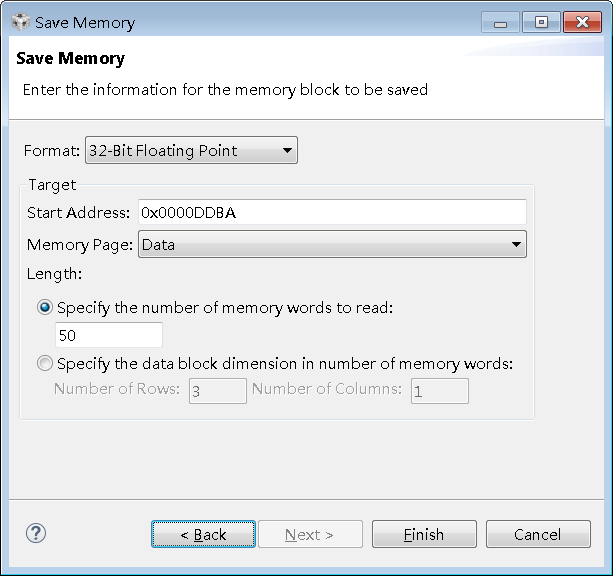Screen dimensions: 613x576
Task: Click the Format dropdown arrow
Action: 287,151
